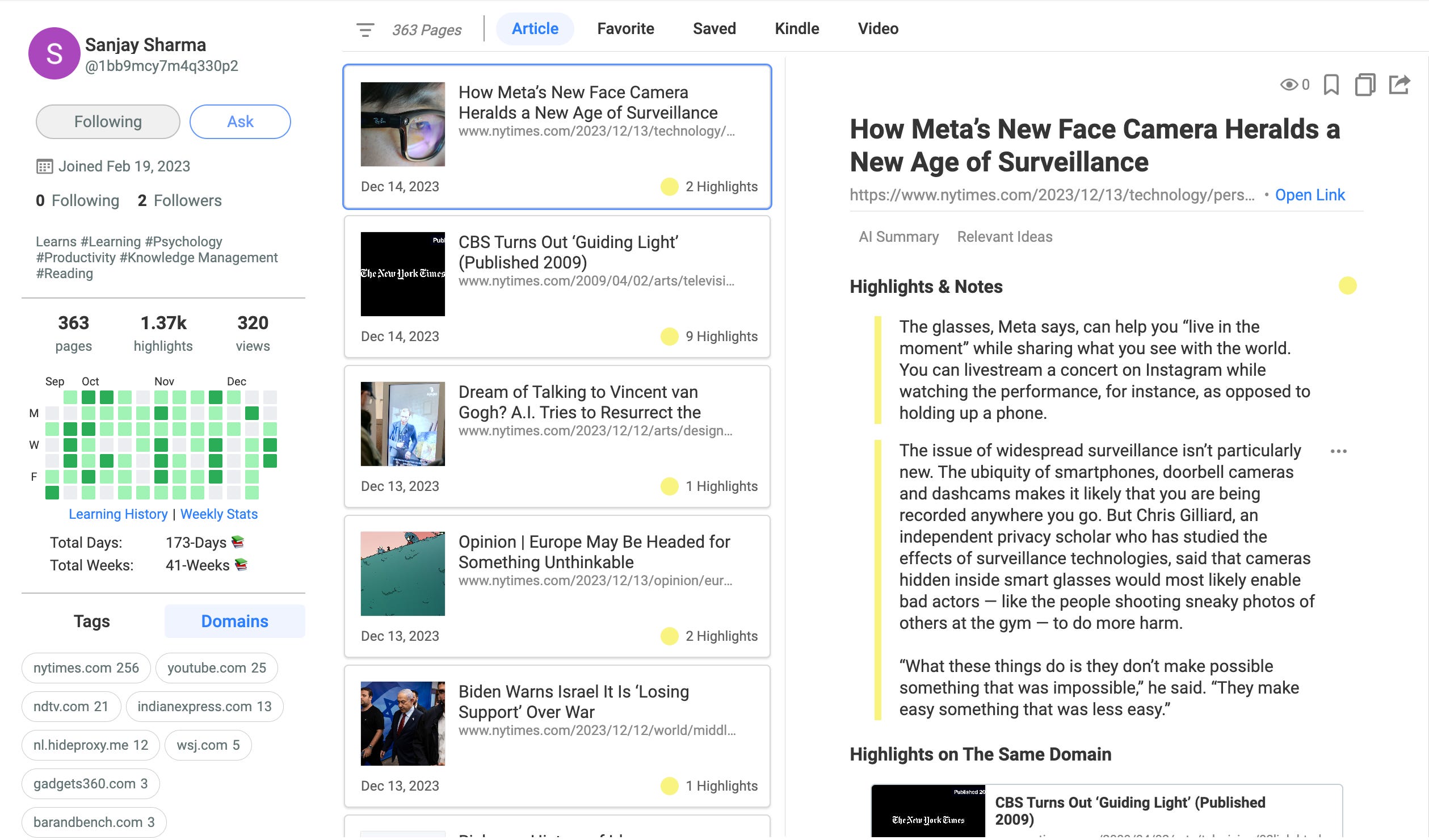Click the calendar icon next to Joined date

44,167
